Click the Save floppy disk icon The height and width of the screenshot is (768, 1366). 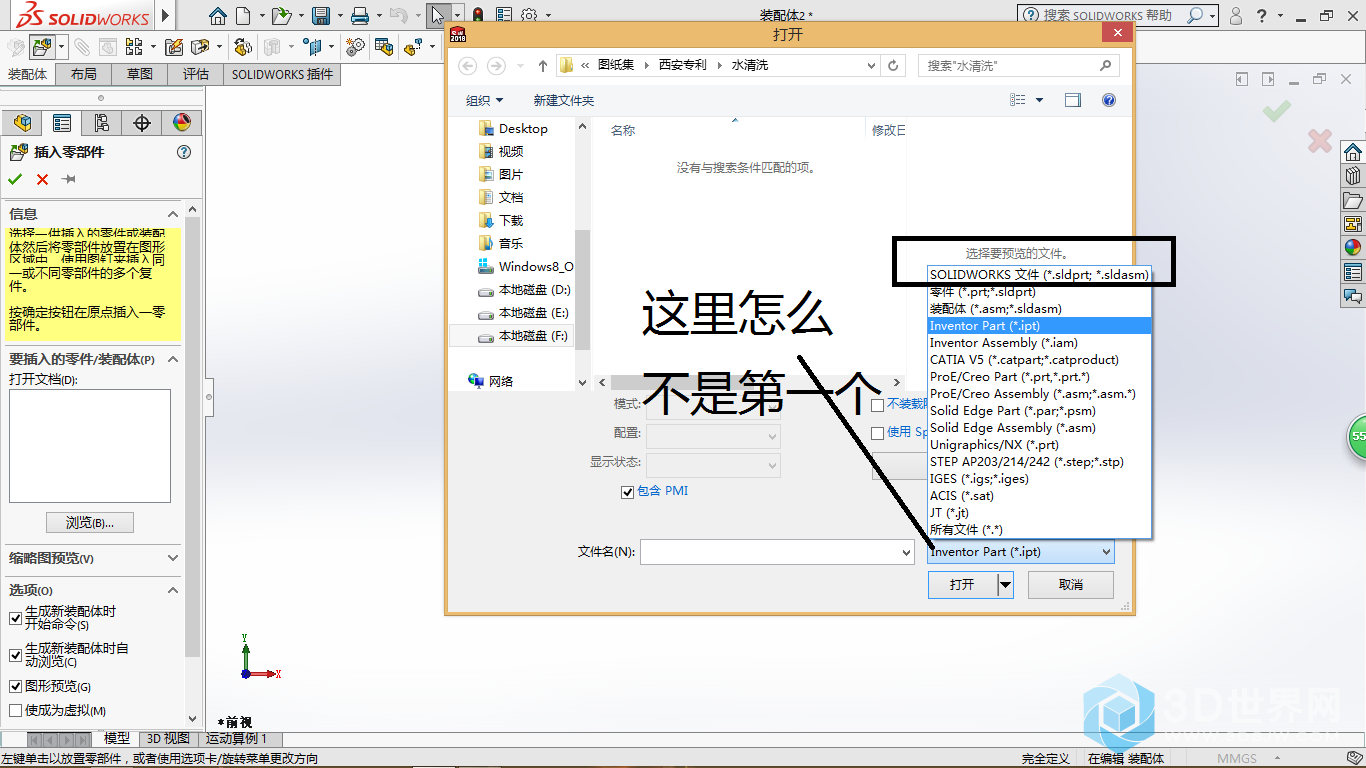(x=321, y=15)
